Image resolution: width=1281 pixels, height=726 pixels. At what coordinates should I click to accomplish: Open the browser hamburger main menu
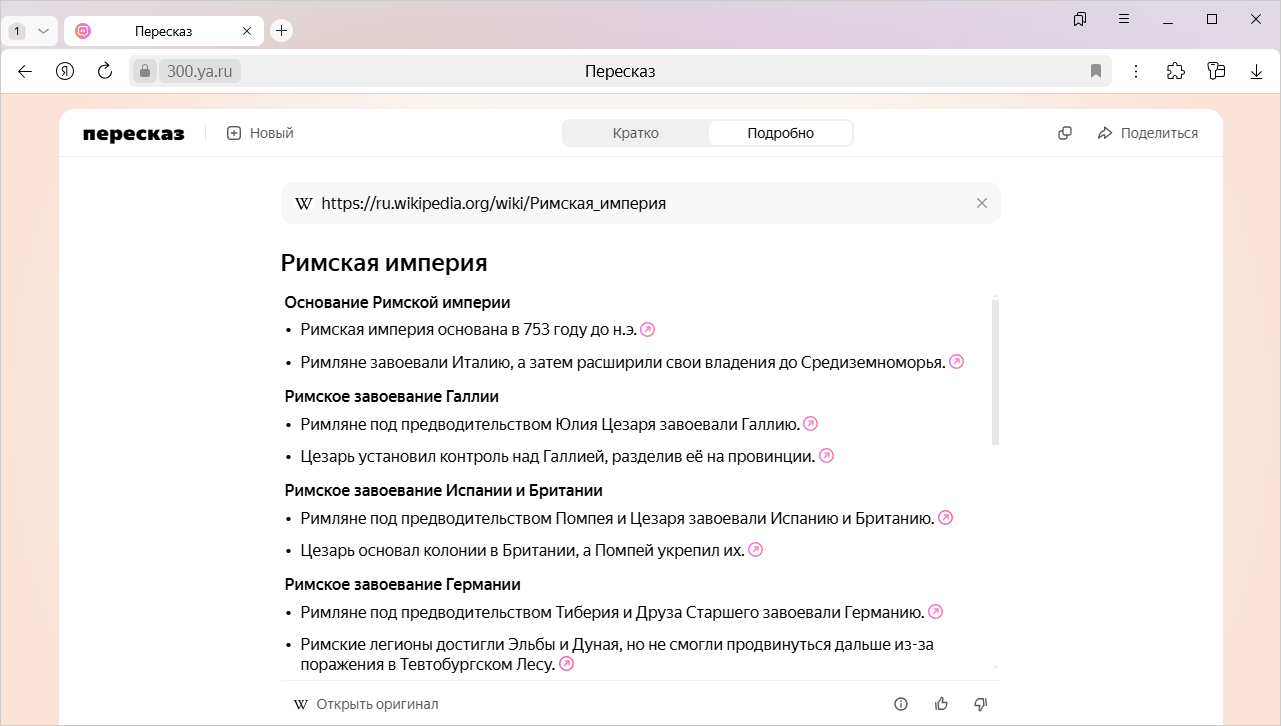click(1124, 19)
